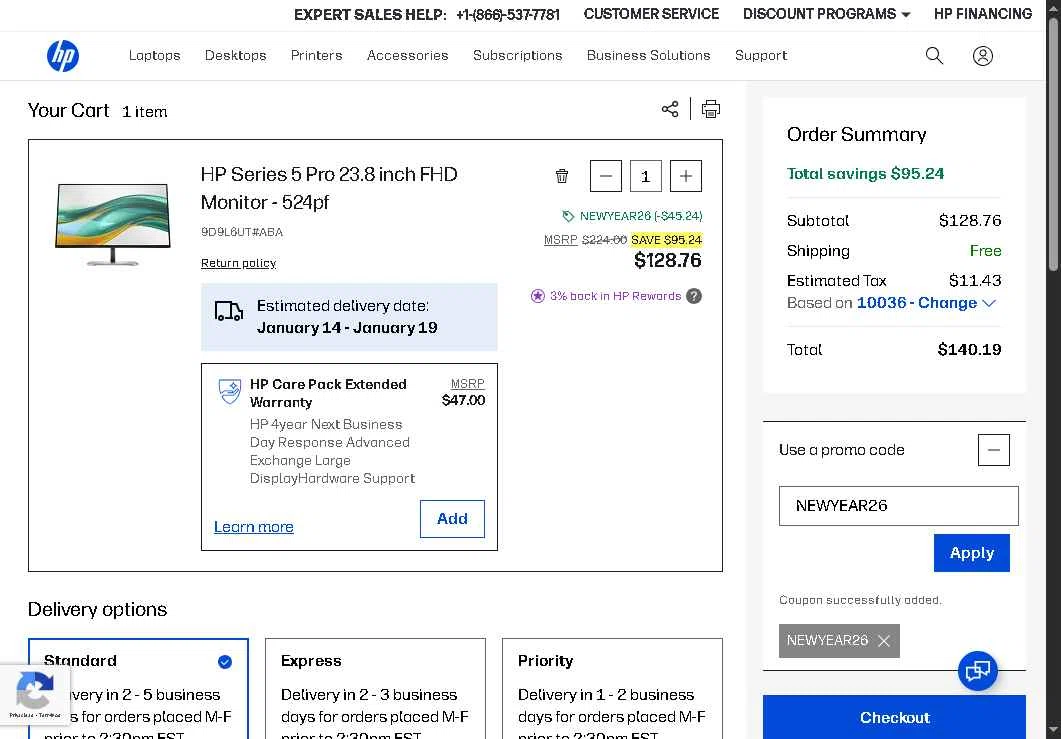
Task: Click the reCAPTCHA badge
Action: 35,696
